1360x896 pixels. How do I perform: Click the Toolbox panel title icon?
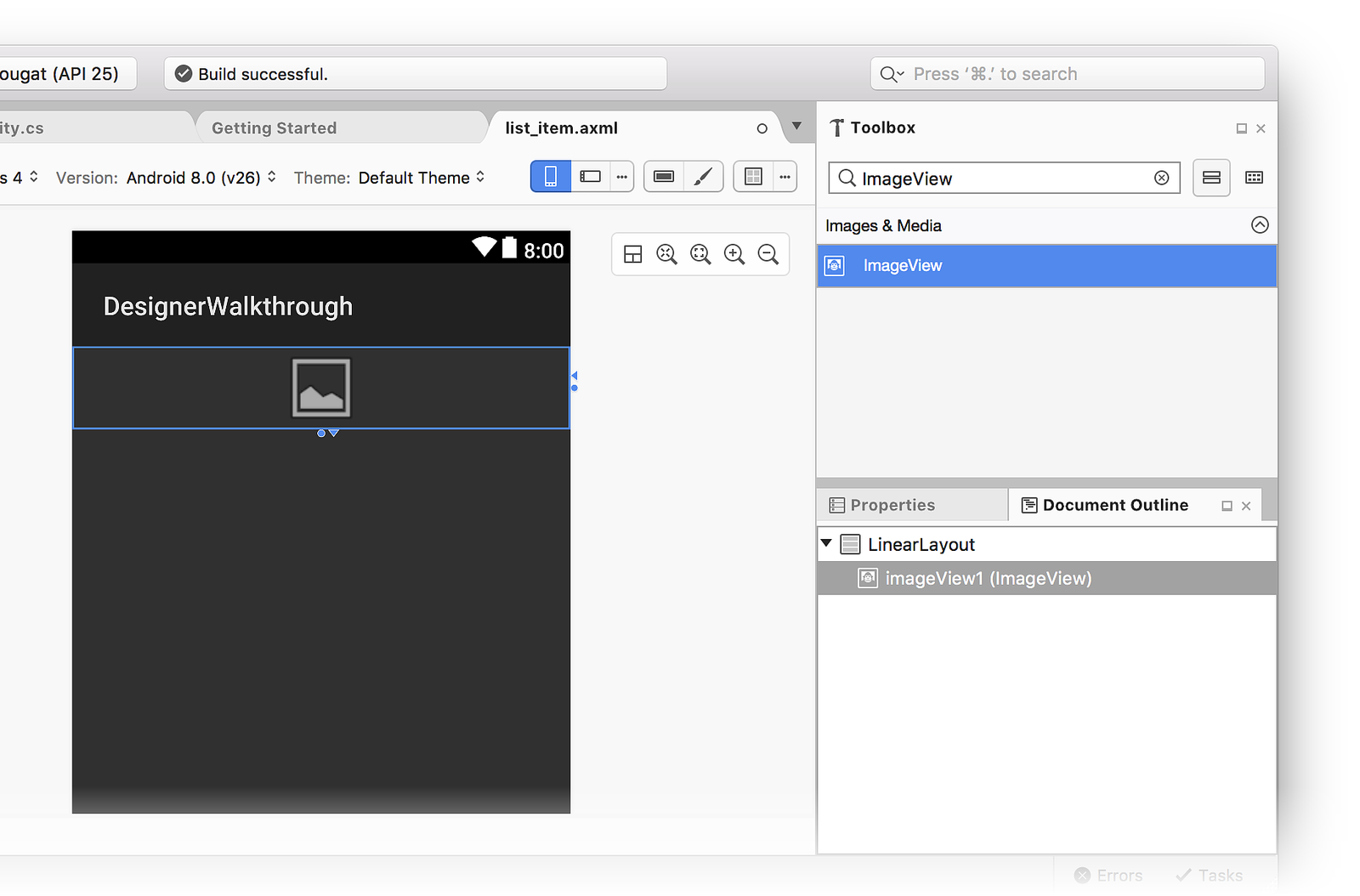[x=837, y=128]
